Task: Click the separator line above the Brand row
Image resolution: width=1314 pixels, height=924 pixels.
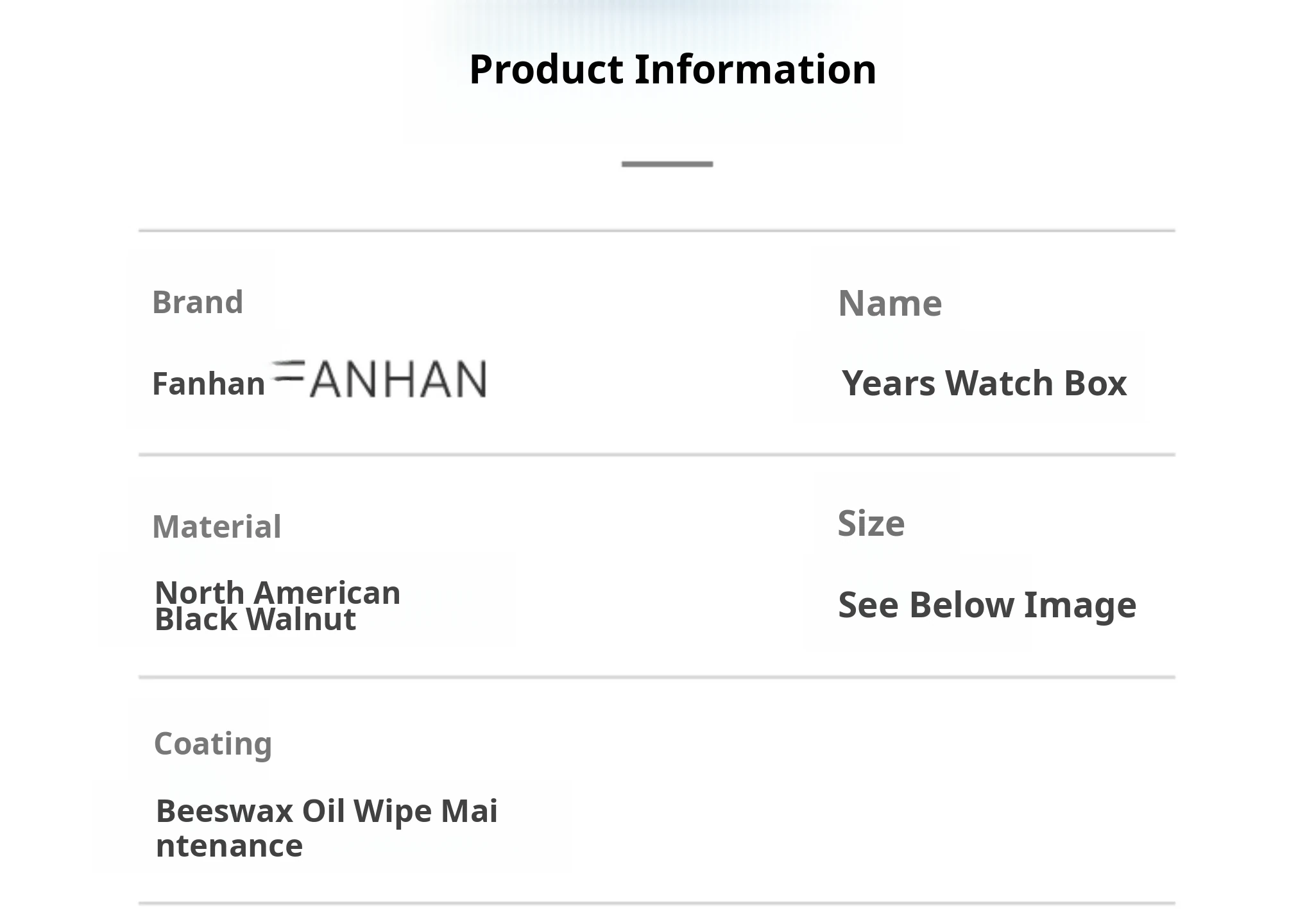Action: (656, 230)
